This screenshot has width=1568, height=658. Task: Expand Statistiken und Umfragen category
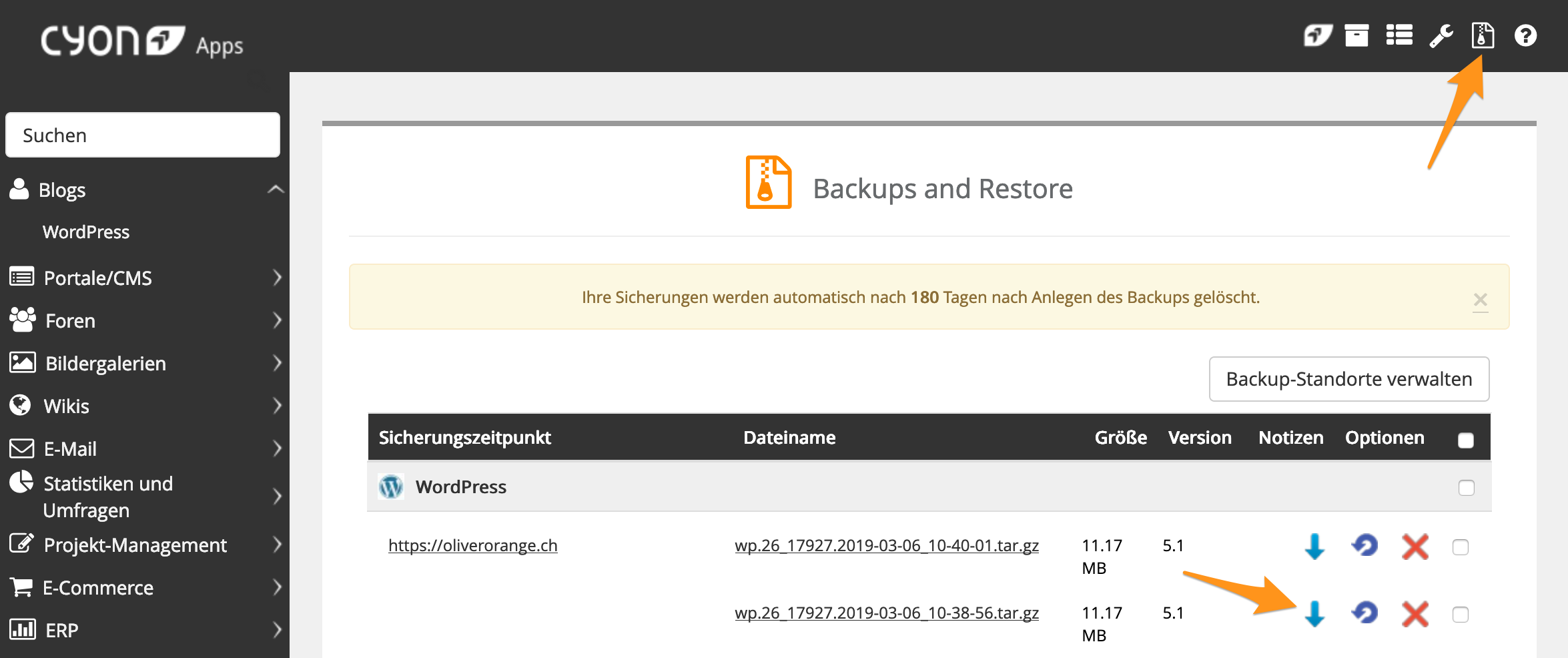coord(278,497)
